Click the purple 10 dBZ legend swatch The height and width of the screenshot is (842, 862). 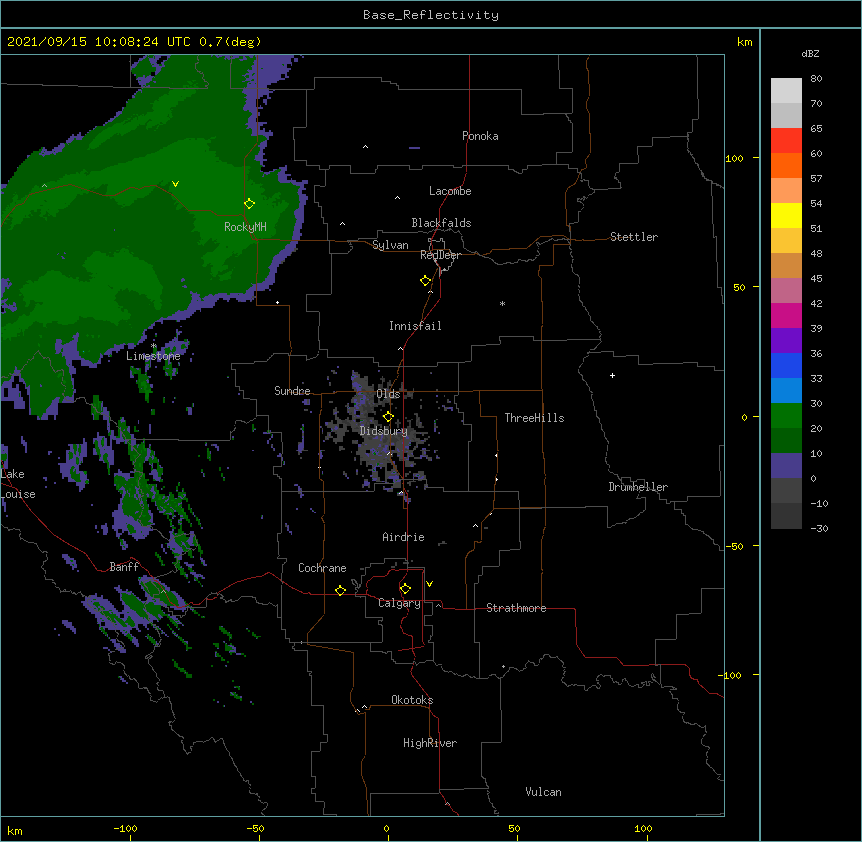coord(786,466)
